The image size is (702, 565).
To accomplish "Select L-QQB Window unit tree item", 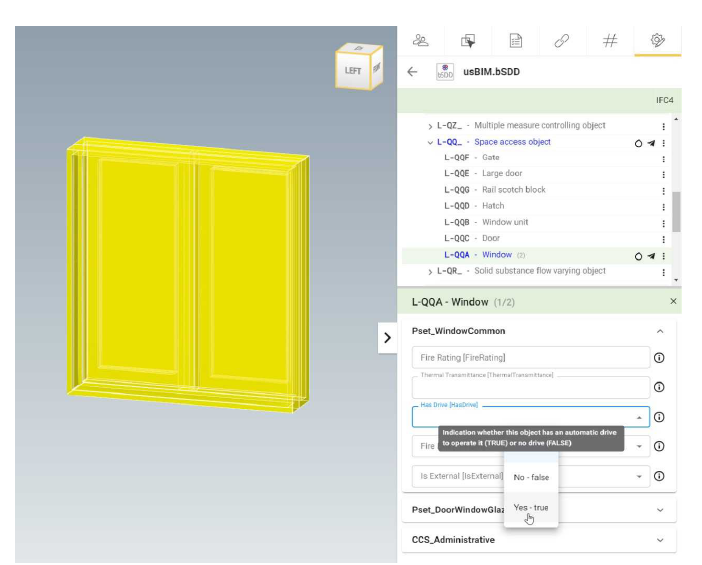I will [x=486, y=222].
